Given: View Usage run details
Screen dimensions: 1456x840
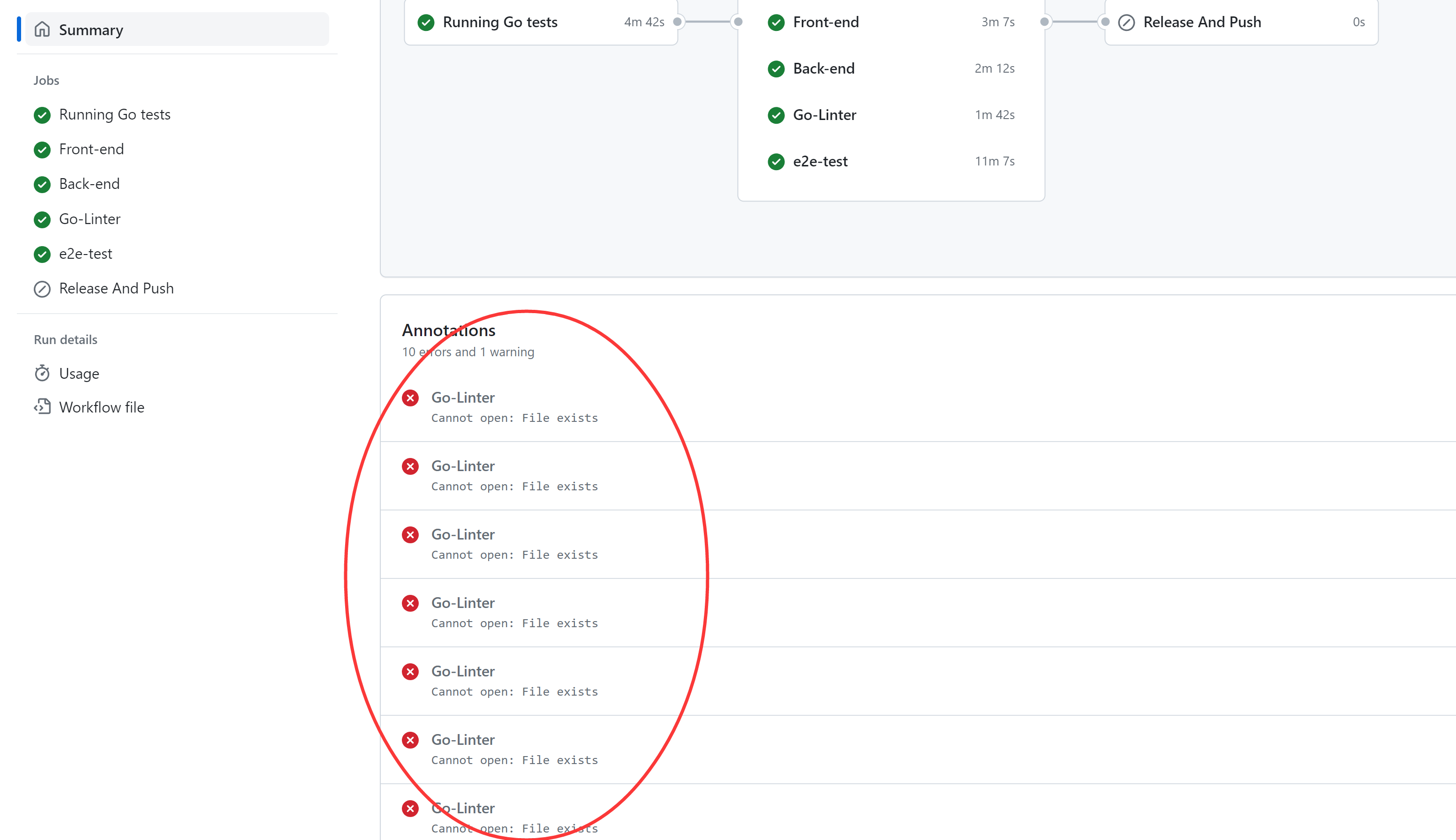Looking at the screenshot, I should [79, 373].
